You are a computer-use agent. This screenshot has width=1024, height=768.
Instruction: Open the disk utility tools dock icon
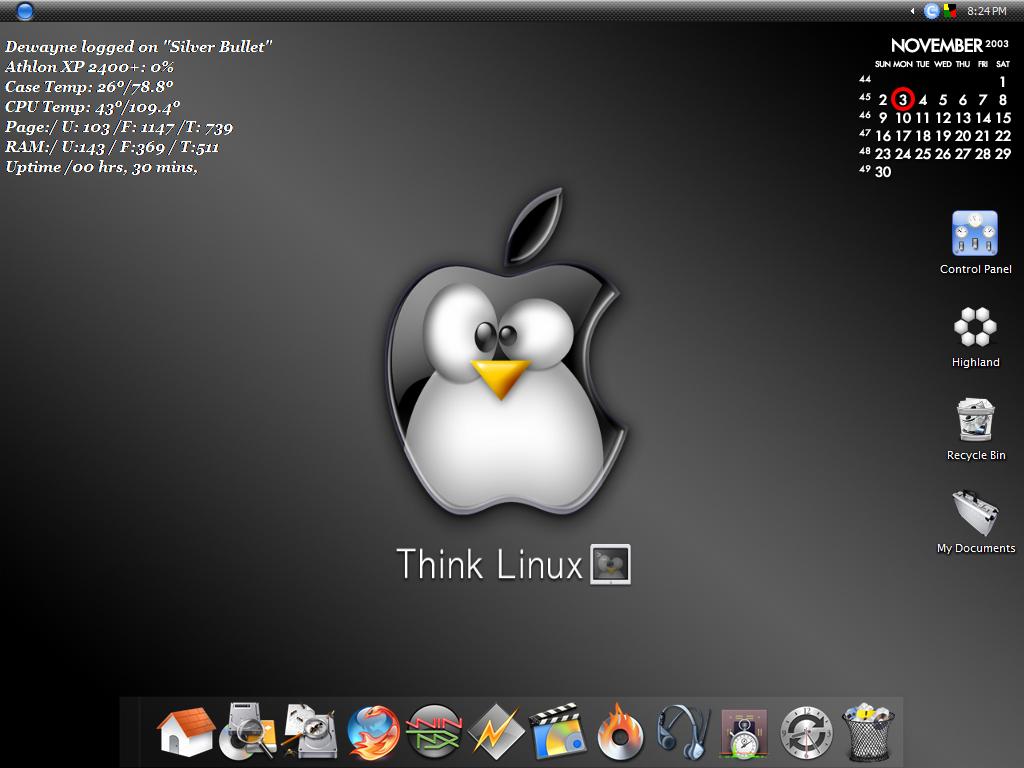(309, 733)
